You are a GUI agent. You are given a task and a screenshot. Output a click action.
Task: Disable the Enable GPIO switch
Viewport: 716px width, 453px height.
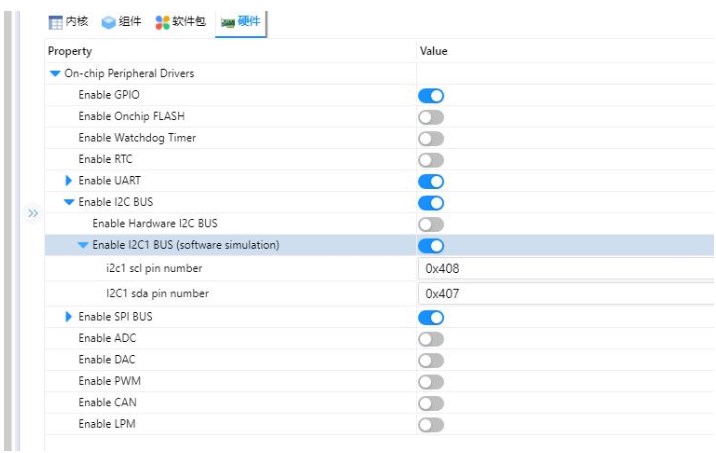tap(431, 96)
